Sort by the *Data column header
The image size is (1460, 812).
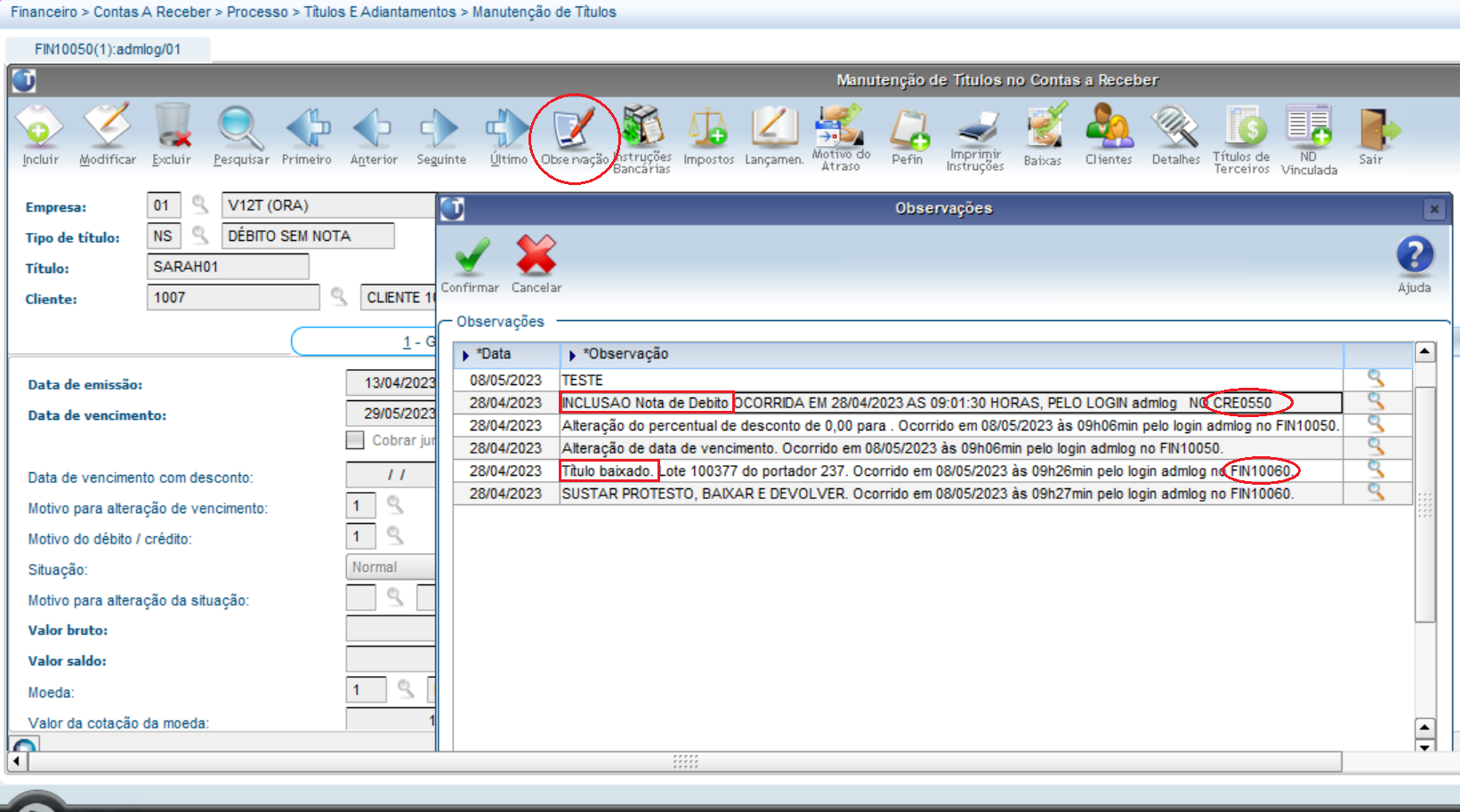(506, 354)
